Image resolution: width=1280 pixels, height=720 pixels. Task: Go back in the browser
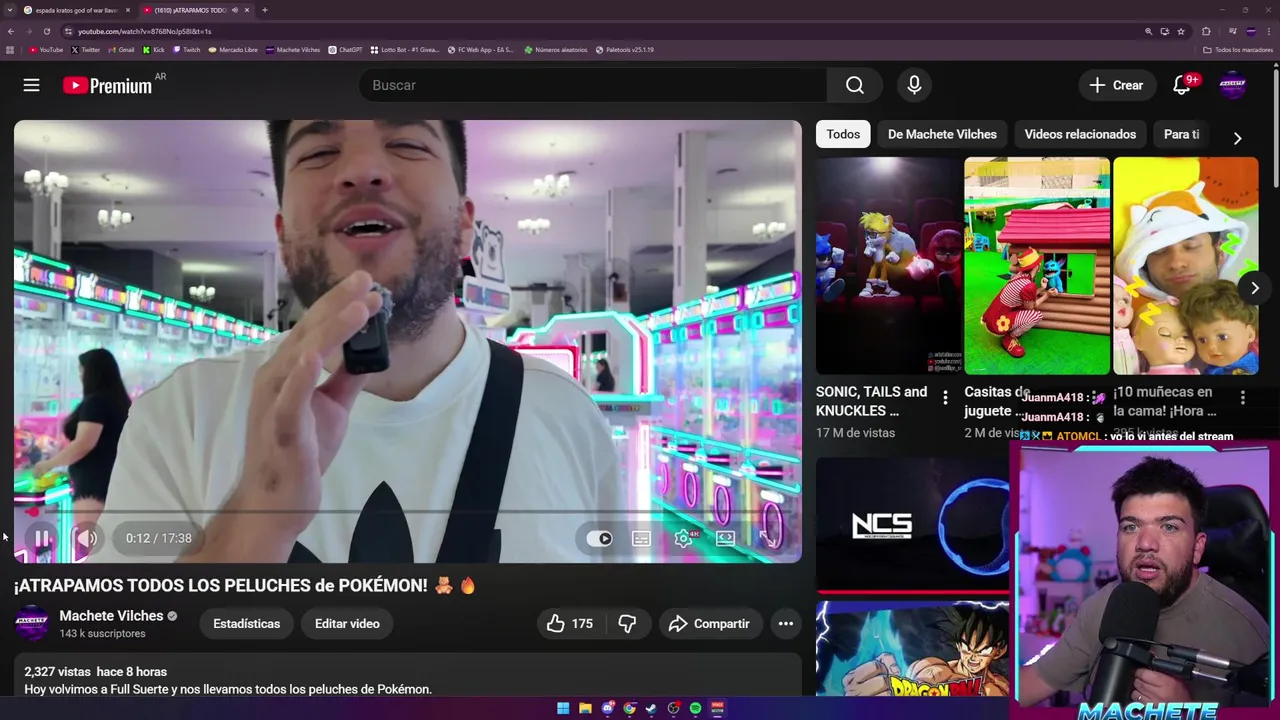[x=11, y=31]
